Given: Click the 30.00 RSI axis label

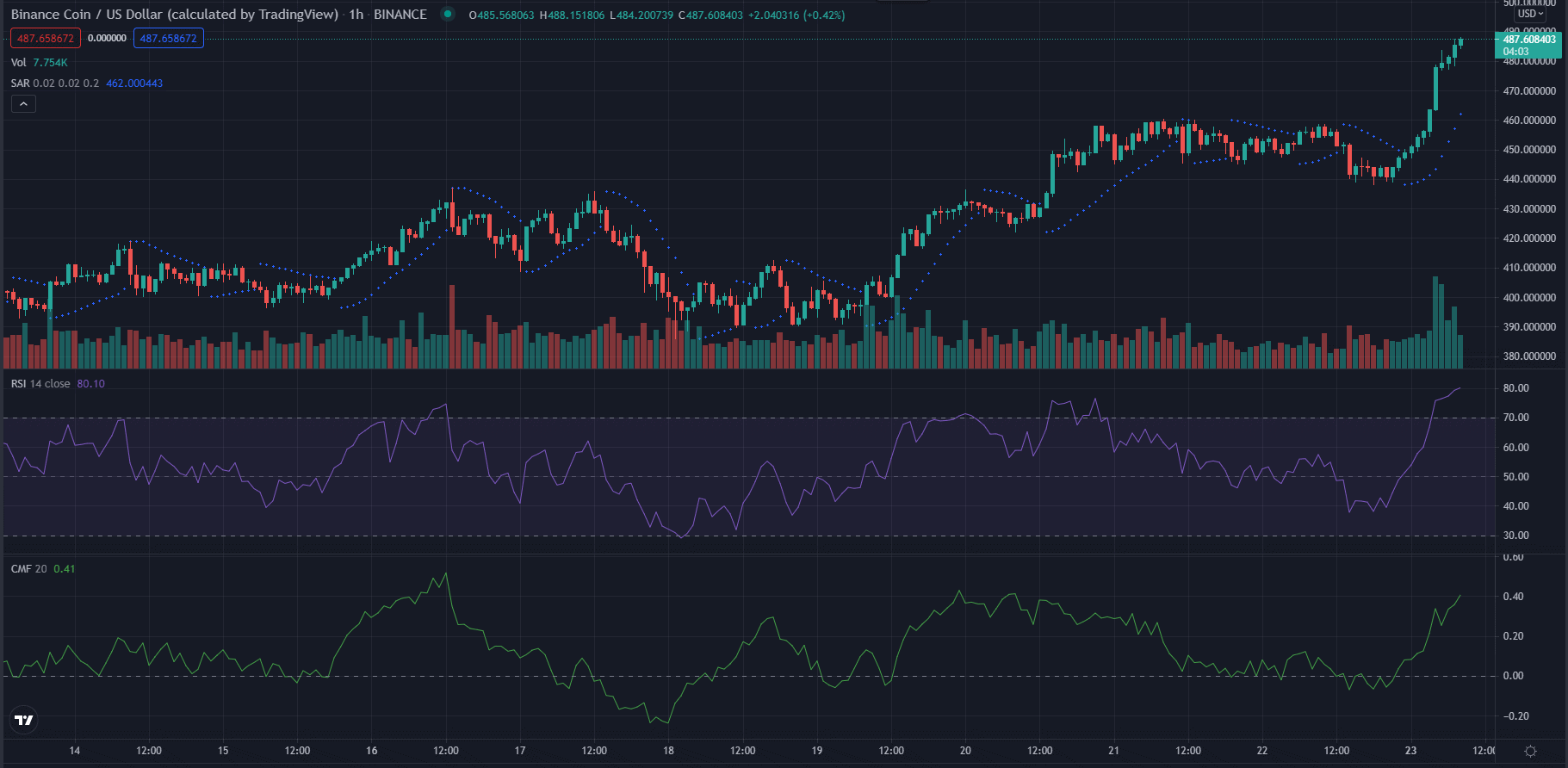Looking at the screenshot, I should pos(1516,536).
